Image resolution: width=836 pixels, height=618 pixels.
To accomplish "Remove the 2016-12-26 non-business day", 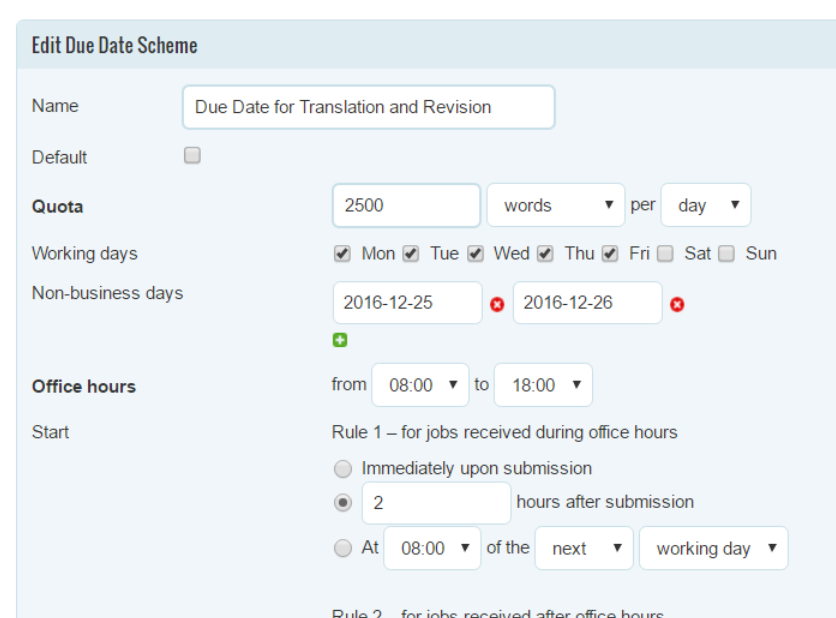I will click(677, 304).
